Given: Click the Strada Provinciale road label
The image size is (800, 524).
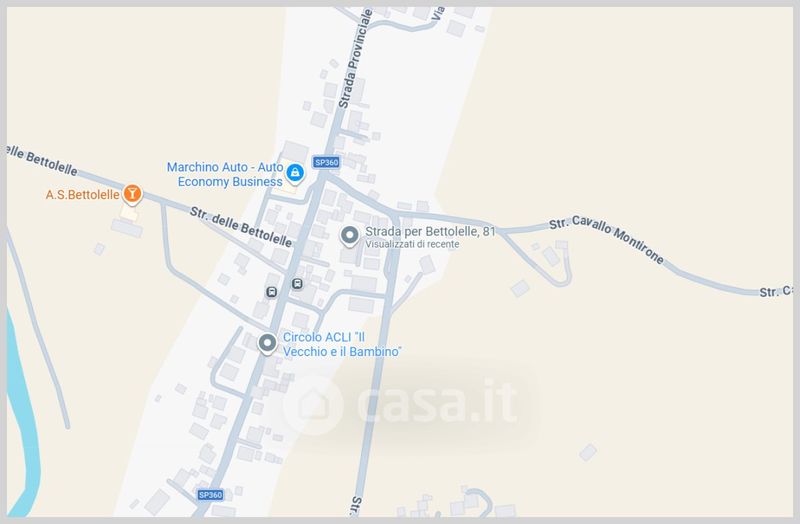Looking at the screenshot, I should click(354, 59).
